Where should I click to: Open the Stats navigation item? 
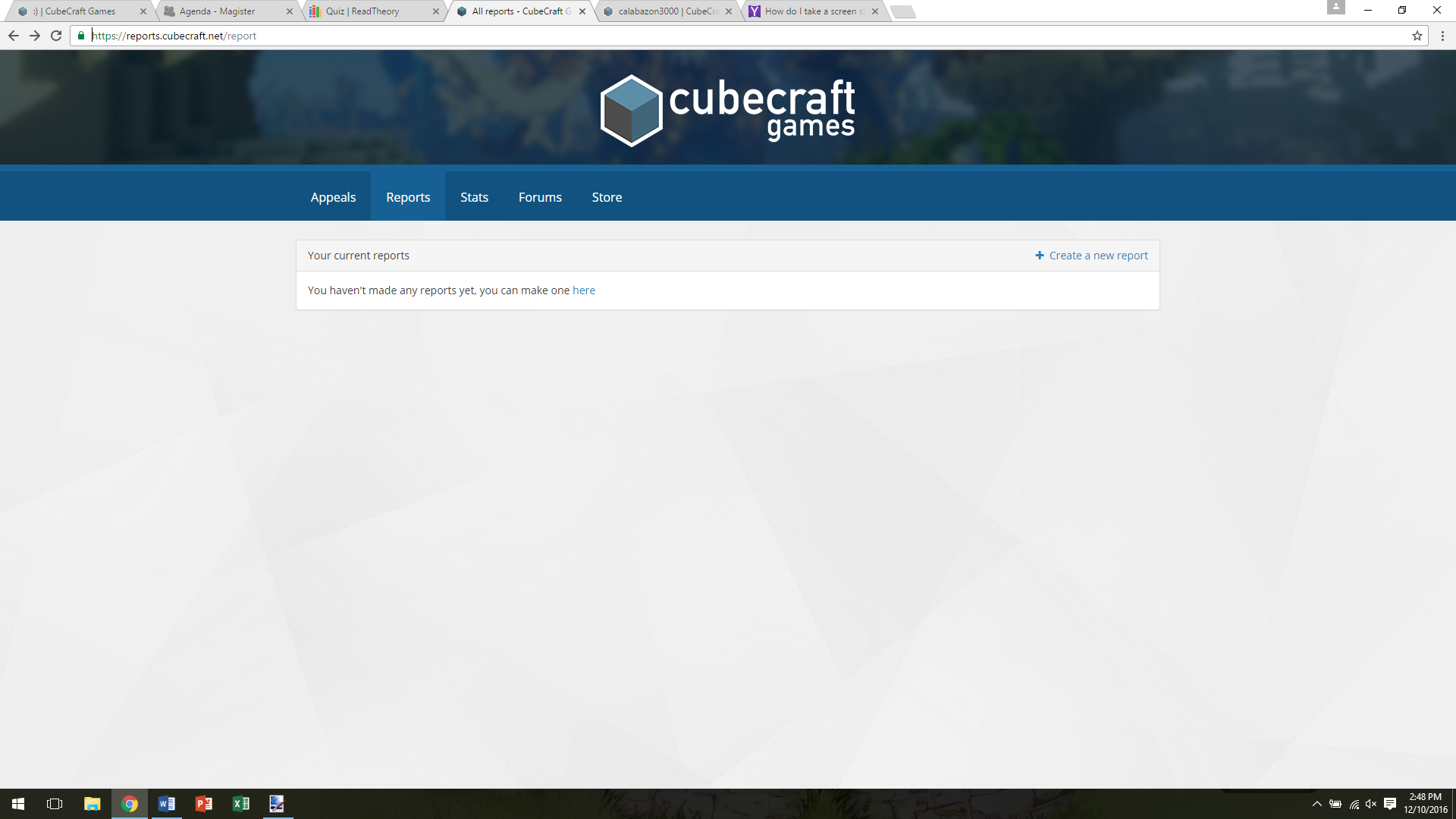tap(474, 197)
